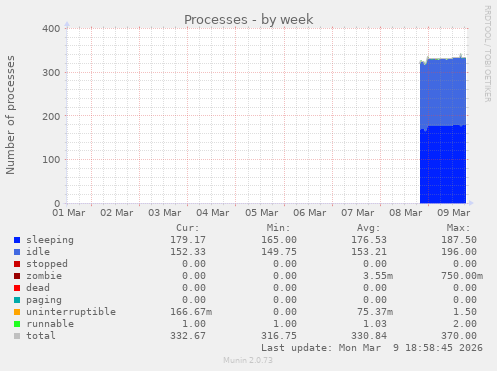Click the sleeping legend color swatch
497x371 pixels.
[17, 240]
